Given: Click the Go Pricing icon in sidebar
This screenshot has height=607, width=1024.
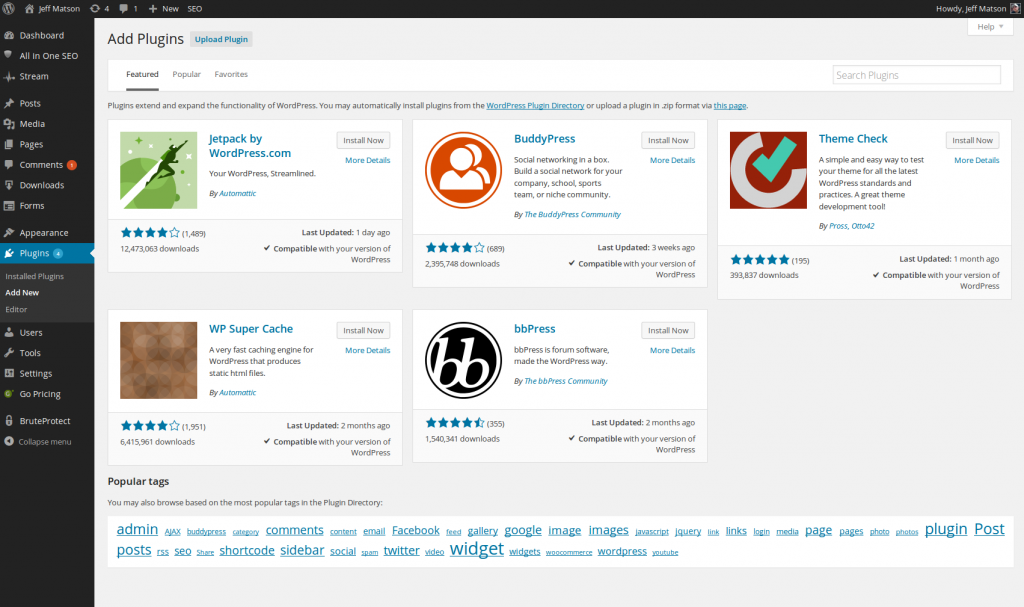Looking at the screenshot, I should [x=9, y=394].
